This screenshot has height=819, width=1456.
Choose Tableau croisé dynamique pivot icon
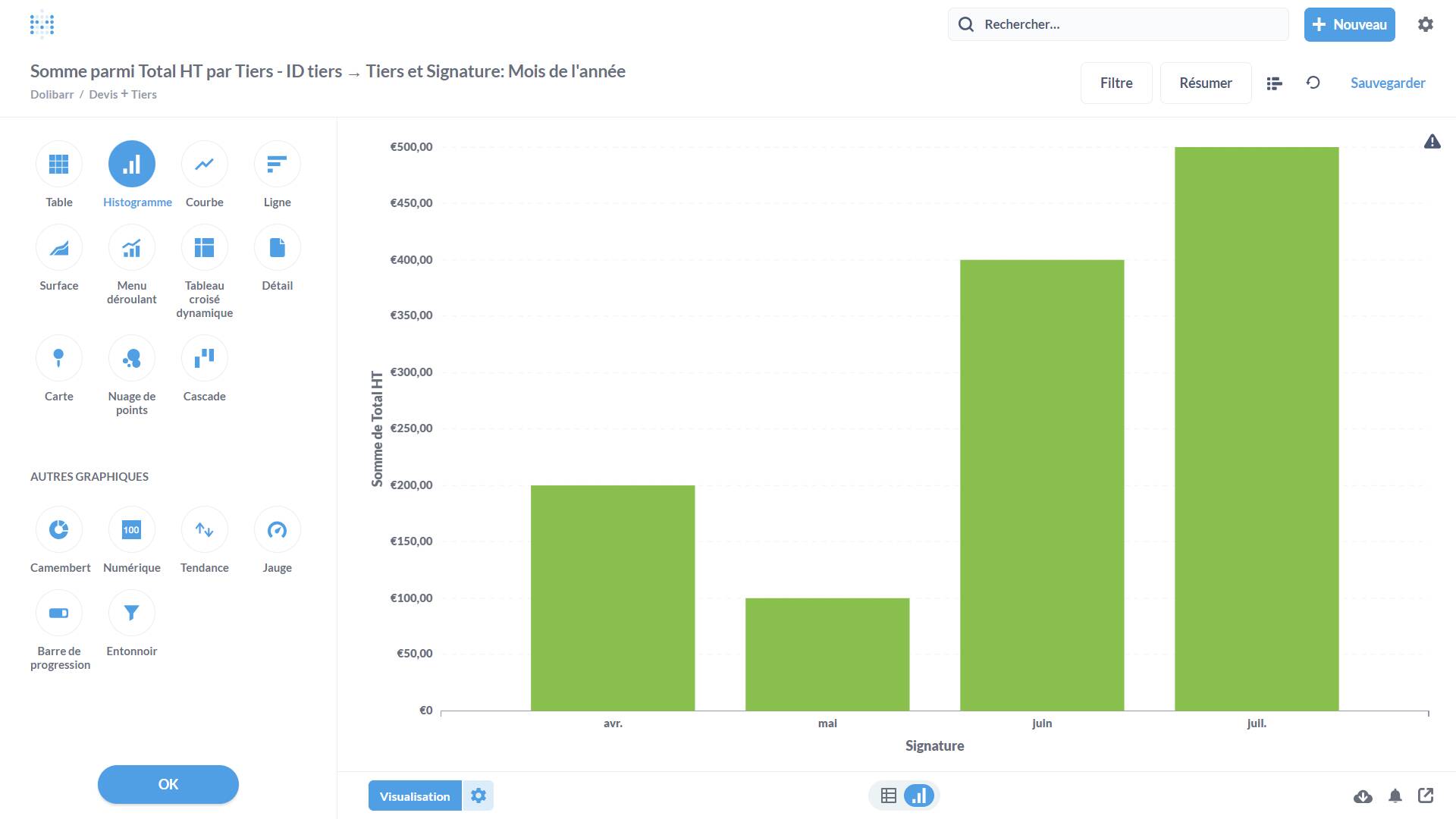point(205,247)
